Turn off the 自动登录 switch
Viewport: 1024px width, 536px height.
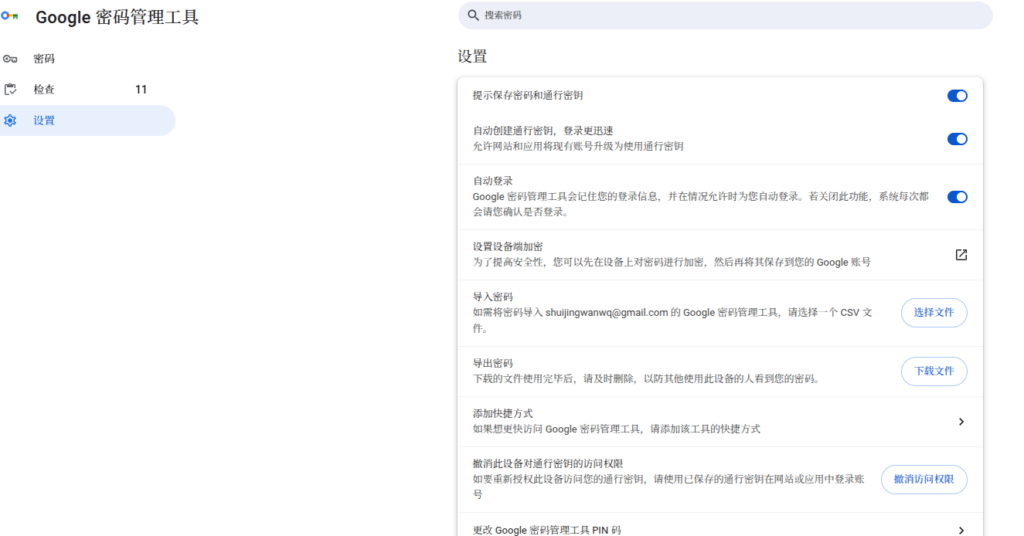(x=957, y=197)
